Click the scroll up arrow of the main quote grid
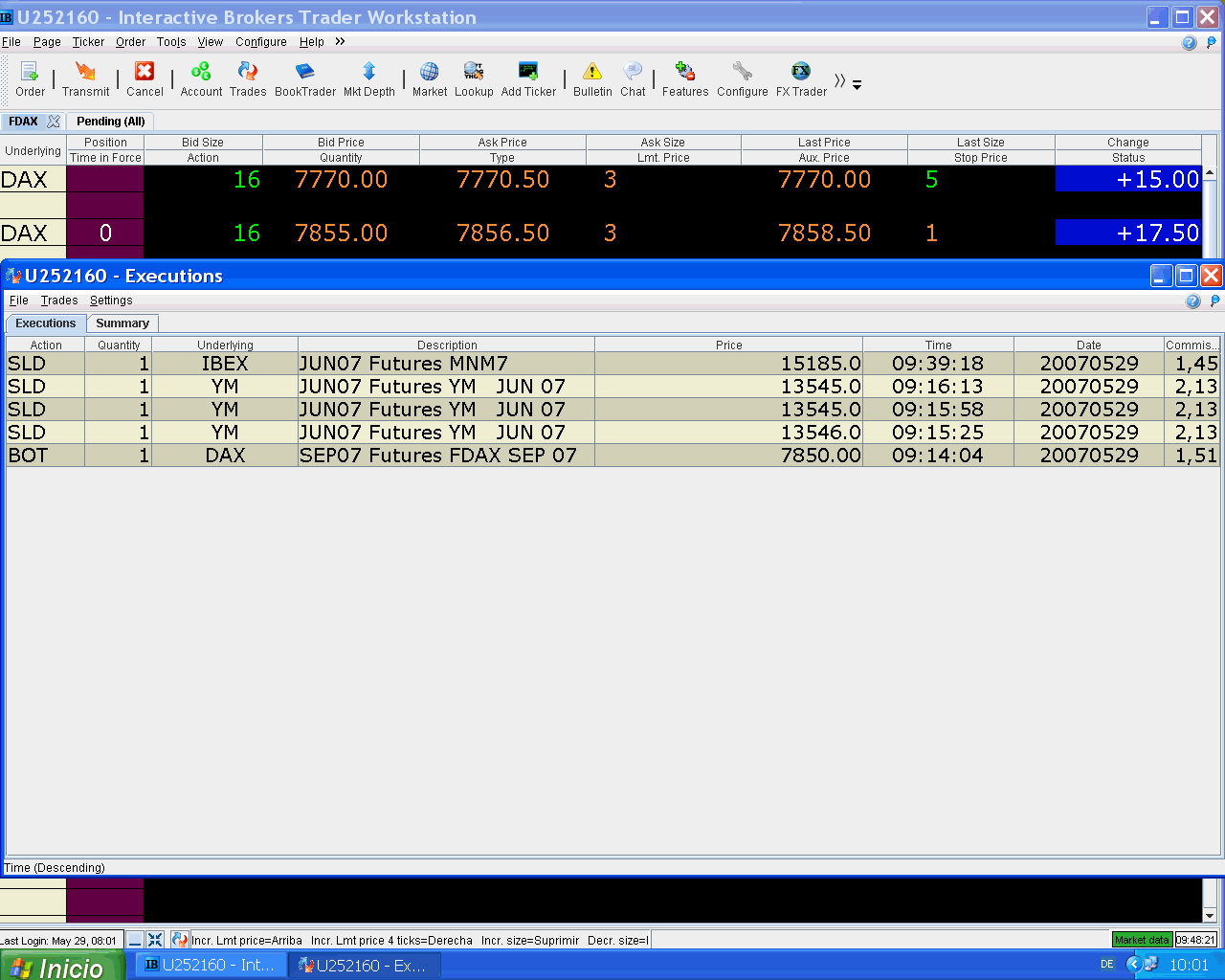Image resolution: width=1225 pixels, height=980 pixels. point(1210,173)
